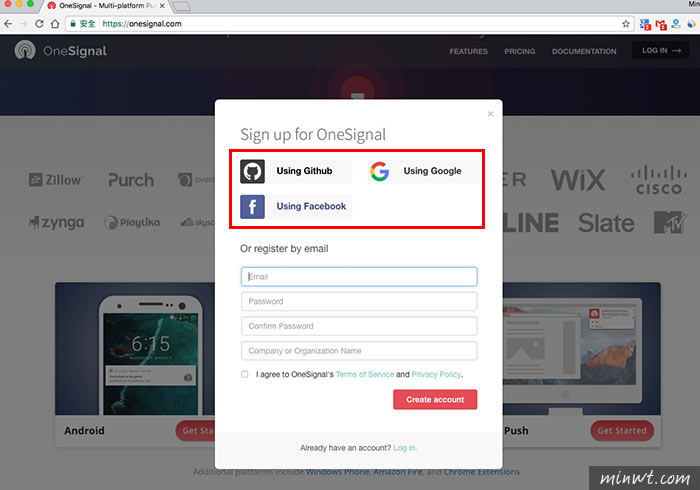The image size is (700, 490).
Task: Close the OneSignal browser tab
Action: point(162,6)
